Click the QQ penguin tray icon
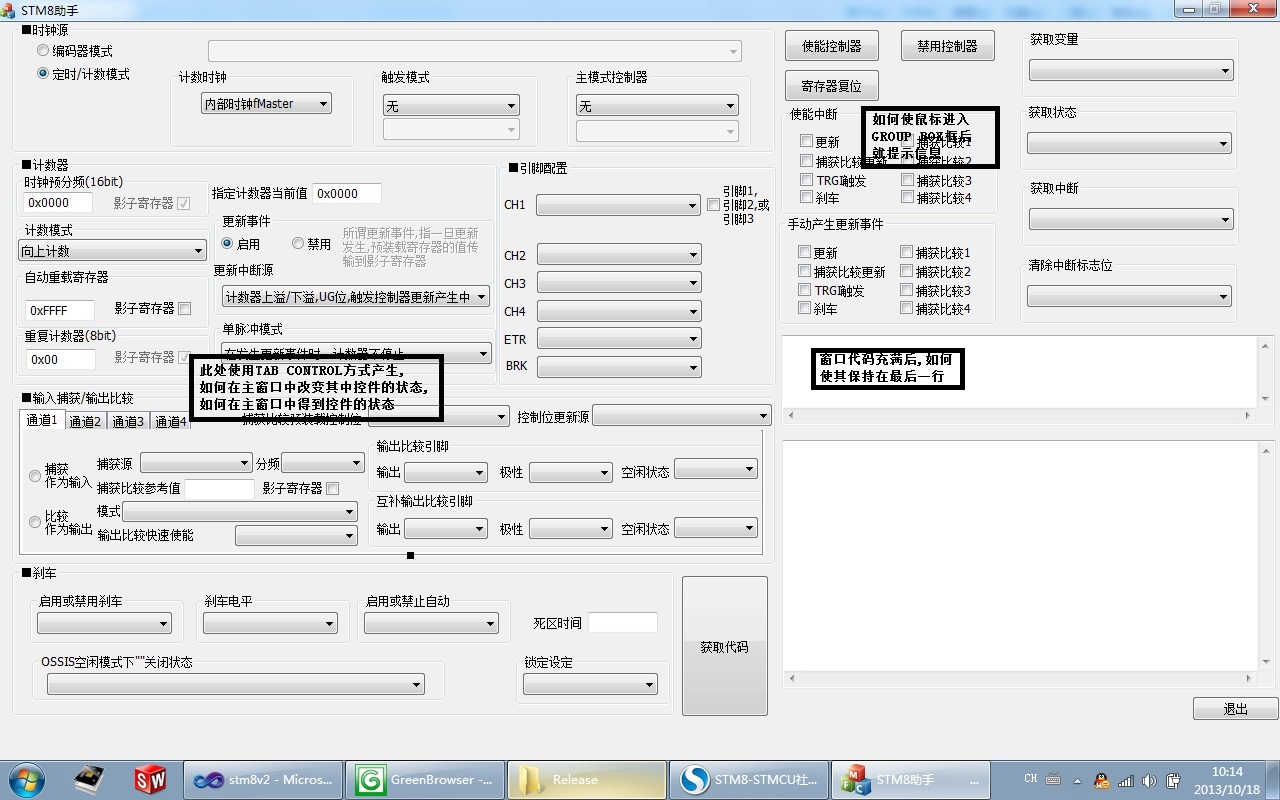 (1101, 780)
